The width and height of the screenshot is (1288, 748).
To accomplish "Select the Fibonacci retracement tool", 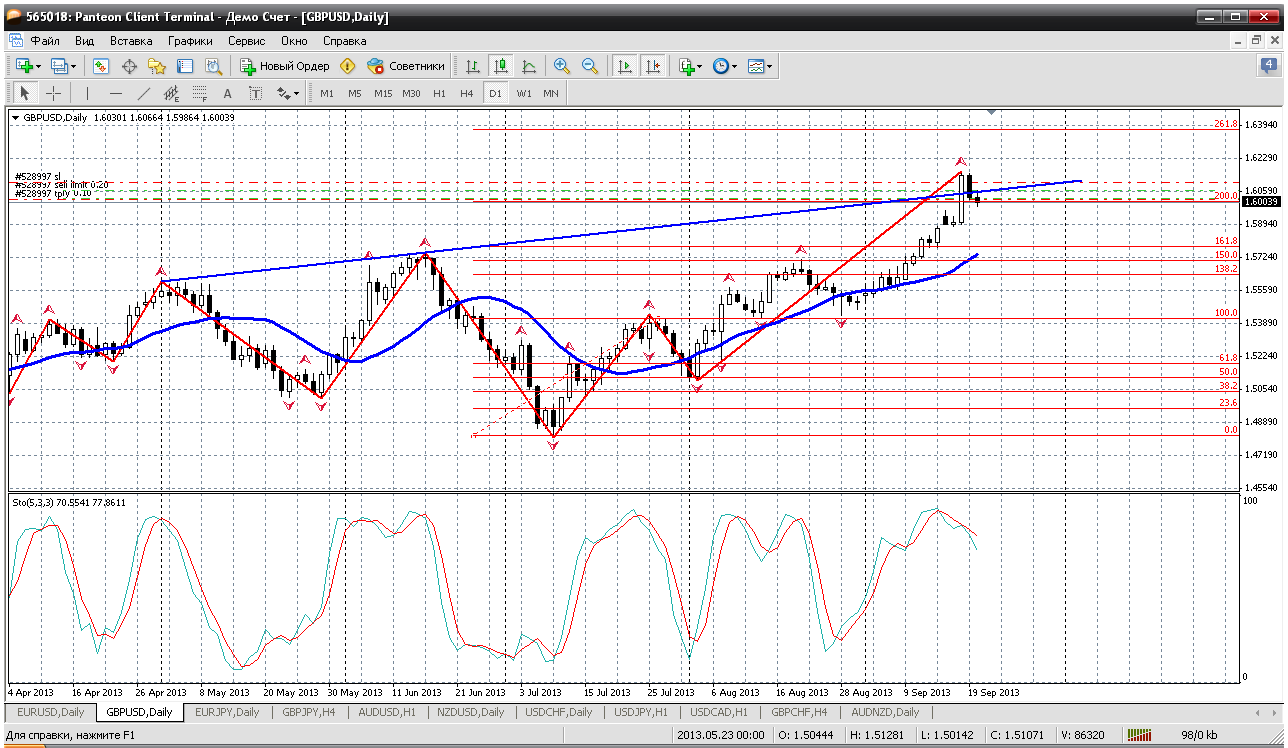I will point(199,93).
